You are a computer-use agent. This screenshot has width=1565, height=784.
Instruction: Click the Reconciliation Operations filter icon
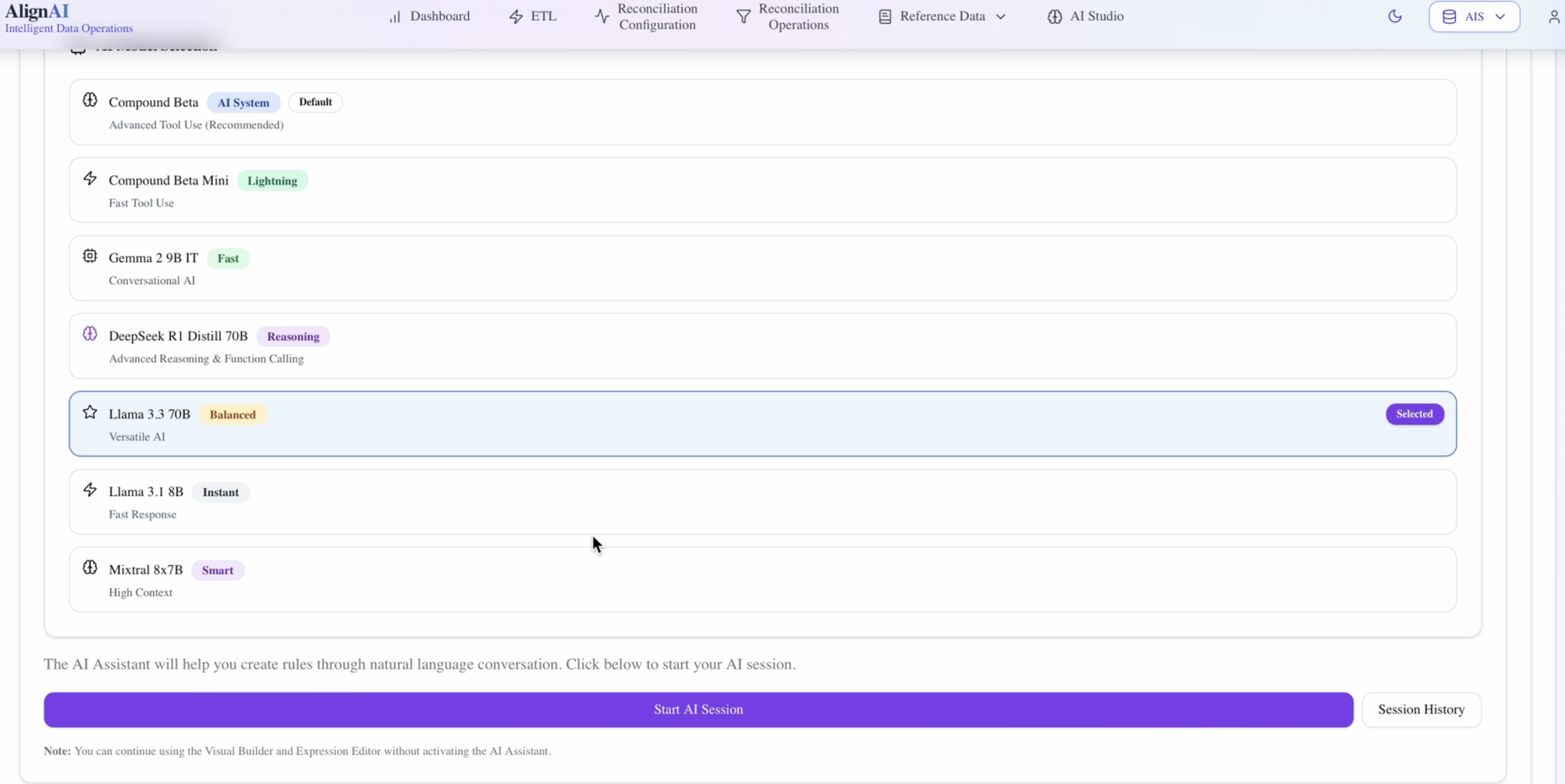(x=744, y=16)
